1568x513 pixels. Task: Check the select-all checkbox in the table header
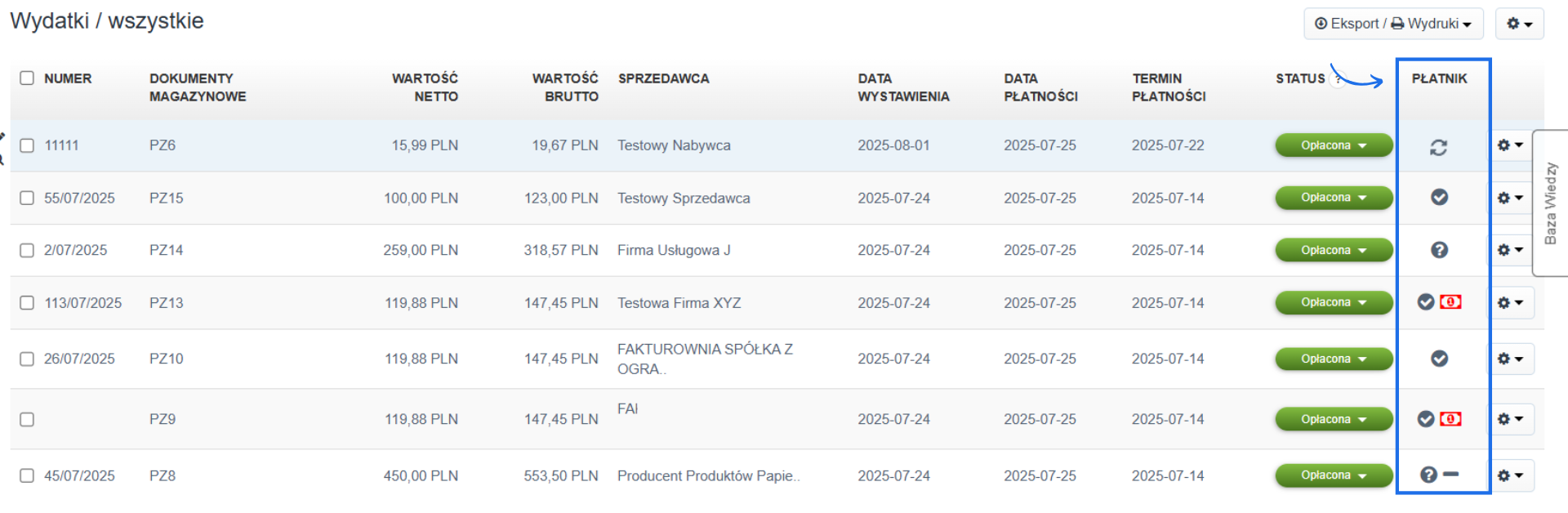click(x=27, y=78)
